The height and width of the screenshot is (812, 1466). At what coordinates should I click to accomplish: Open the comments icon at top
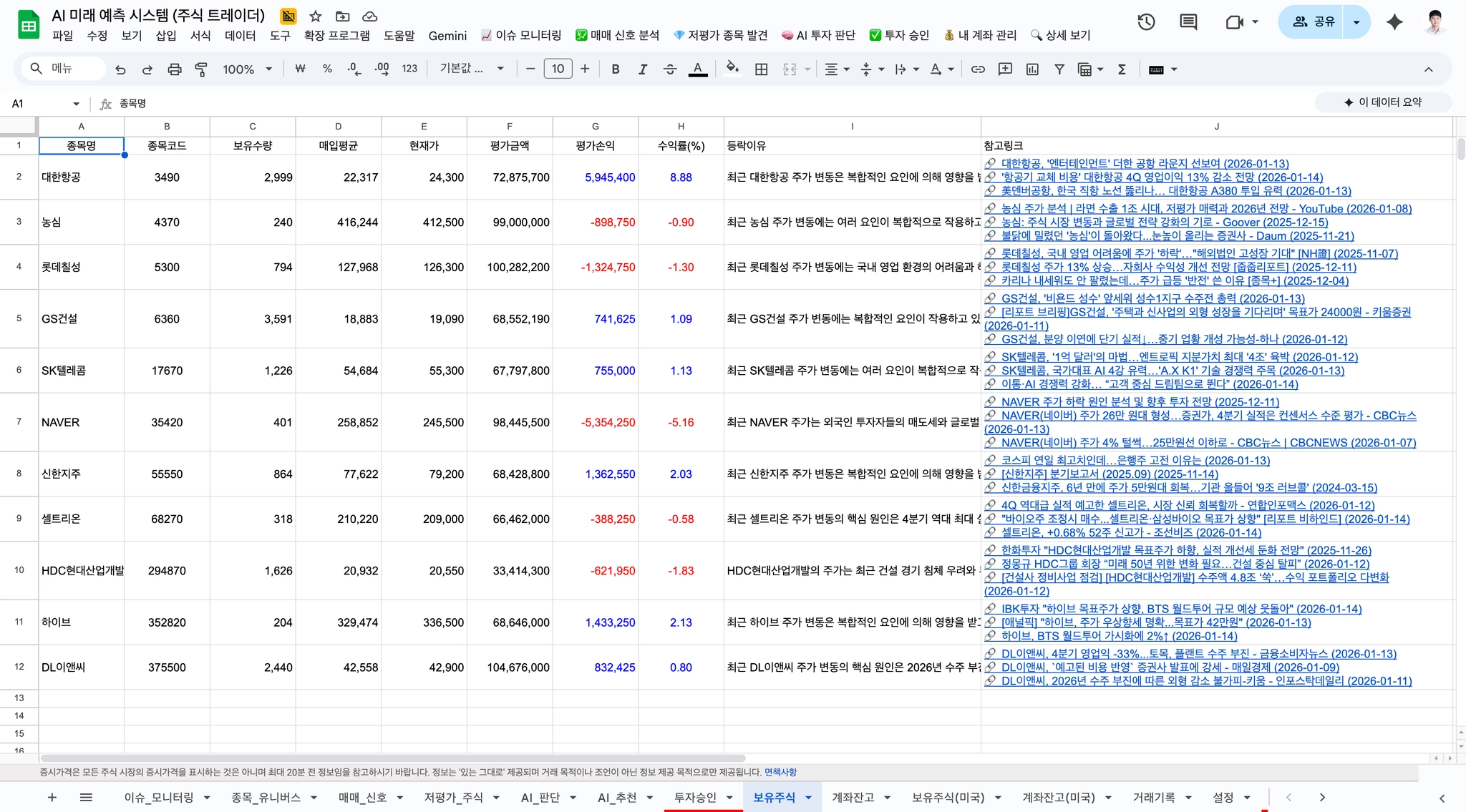pyautogui.click(x=1188, y=22)
